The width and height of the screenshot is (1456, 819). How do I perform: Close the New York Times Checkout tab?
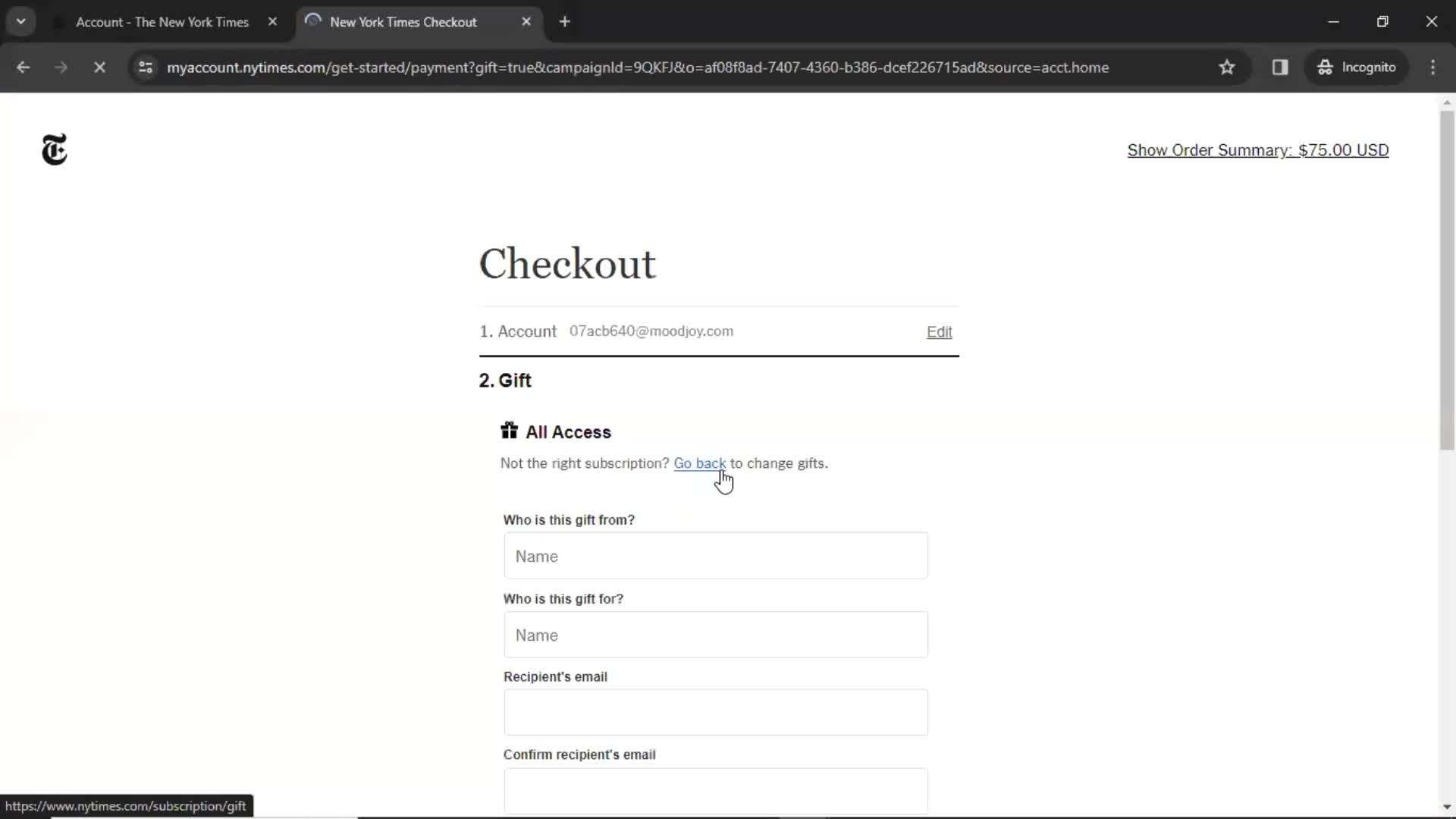click(x=527, y=22)
